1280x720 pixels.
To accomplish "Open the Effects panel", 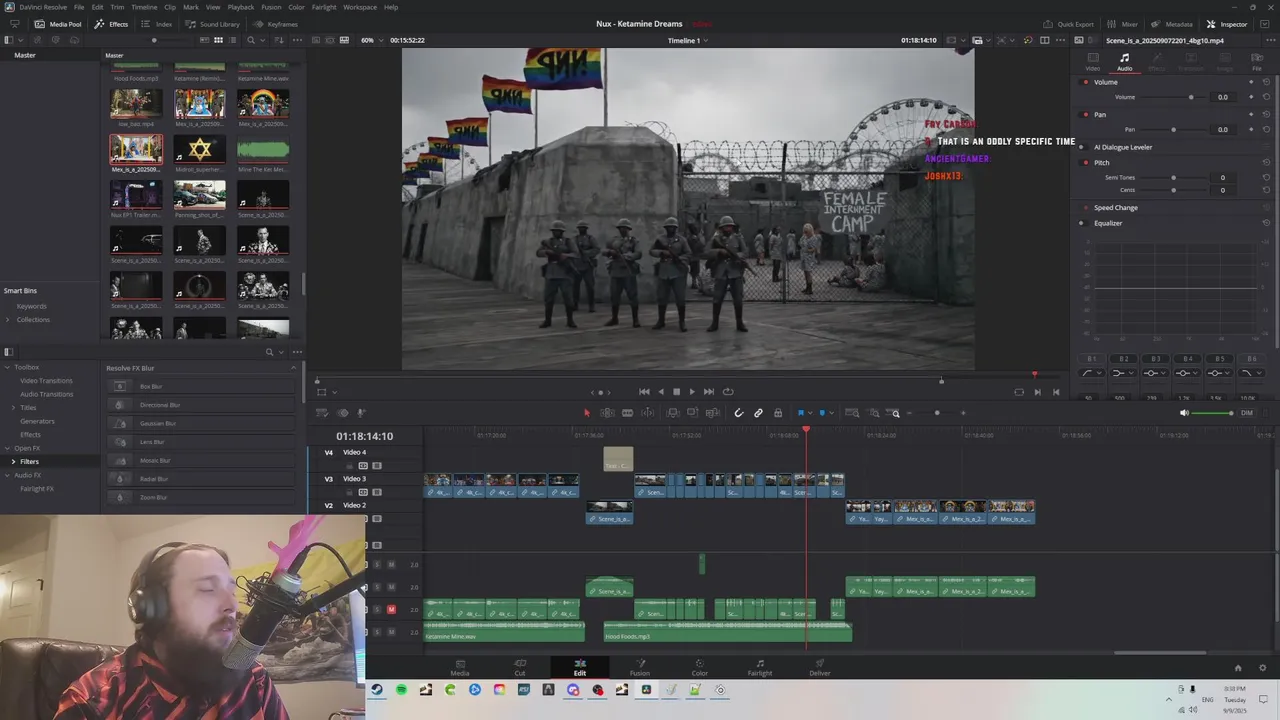I will click(112, 24).
